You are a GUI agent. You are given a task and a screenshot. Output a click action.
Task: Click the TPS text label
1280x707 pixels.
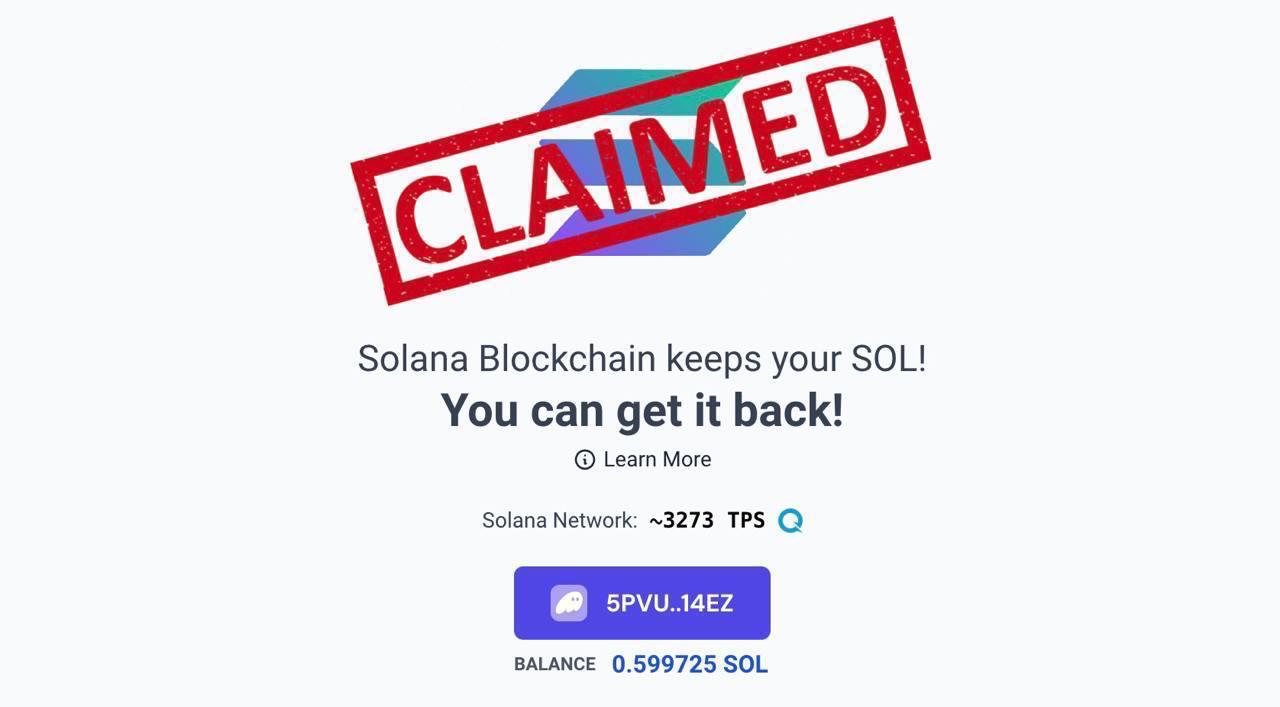(x=746, y=521)
